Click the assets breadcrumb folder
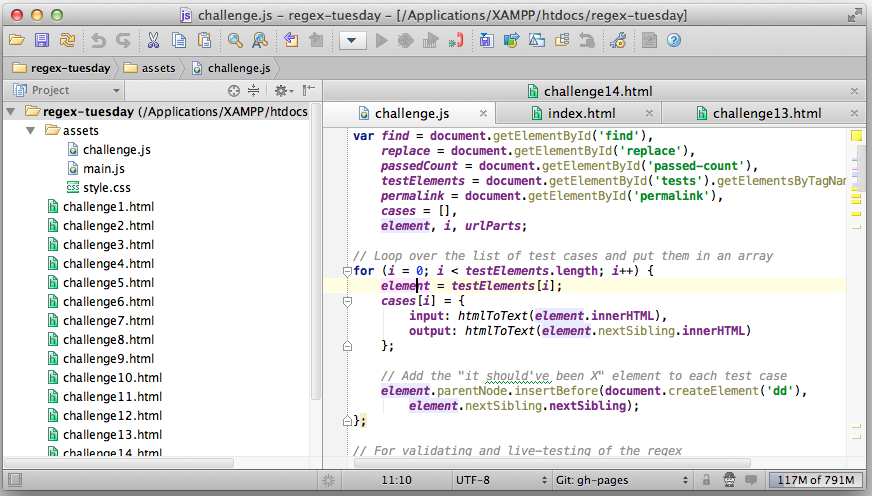The image size is (872, 496). coord(149,68)
